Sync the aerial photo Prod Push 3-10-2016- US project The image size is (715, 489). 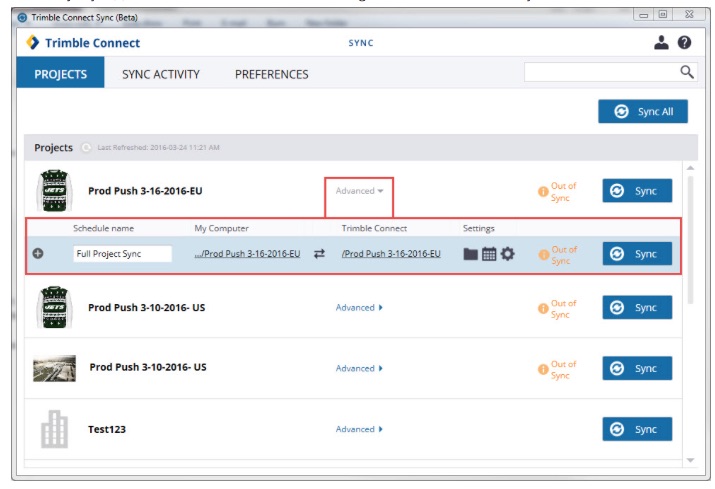pos(637,368)
